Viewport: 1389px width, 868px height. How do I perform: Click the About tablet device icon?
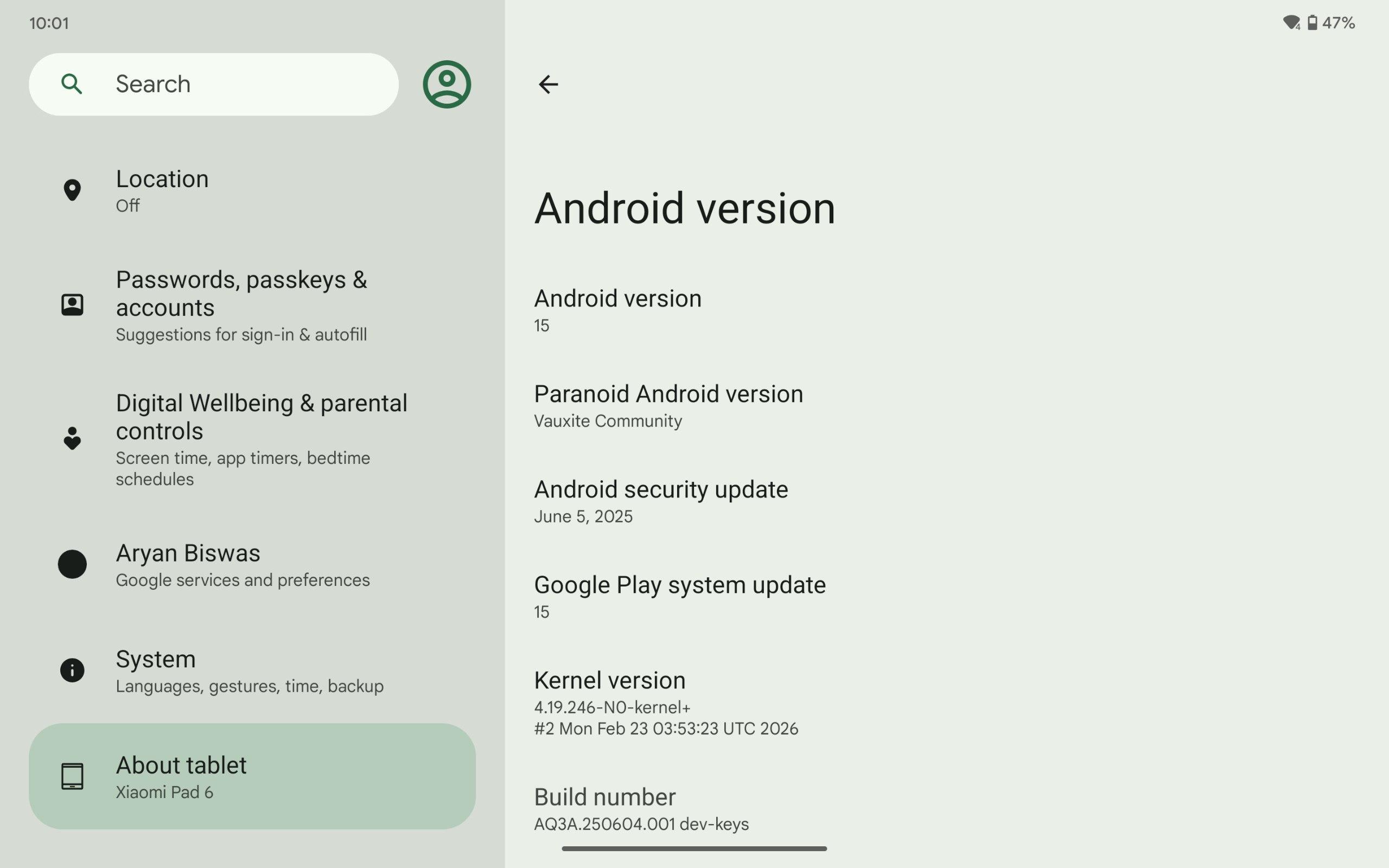pyautogui.click(x=72, y=776)
